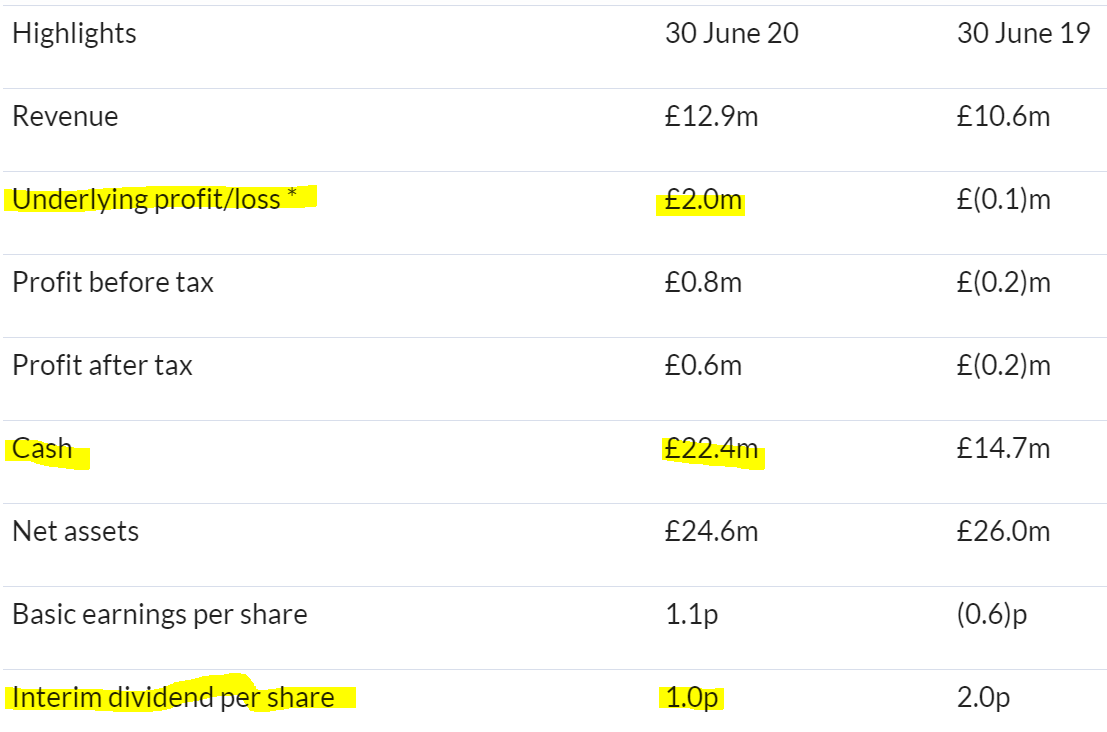Select the Profit after tax label

coord(102,366)
